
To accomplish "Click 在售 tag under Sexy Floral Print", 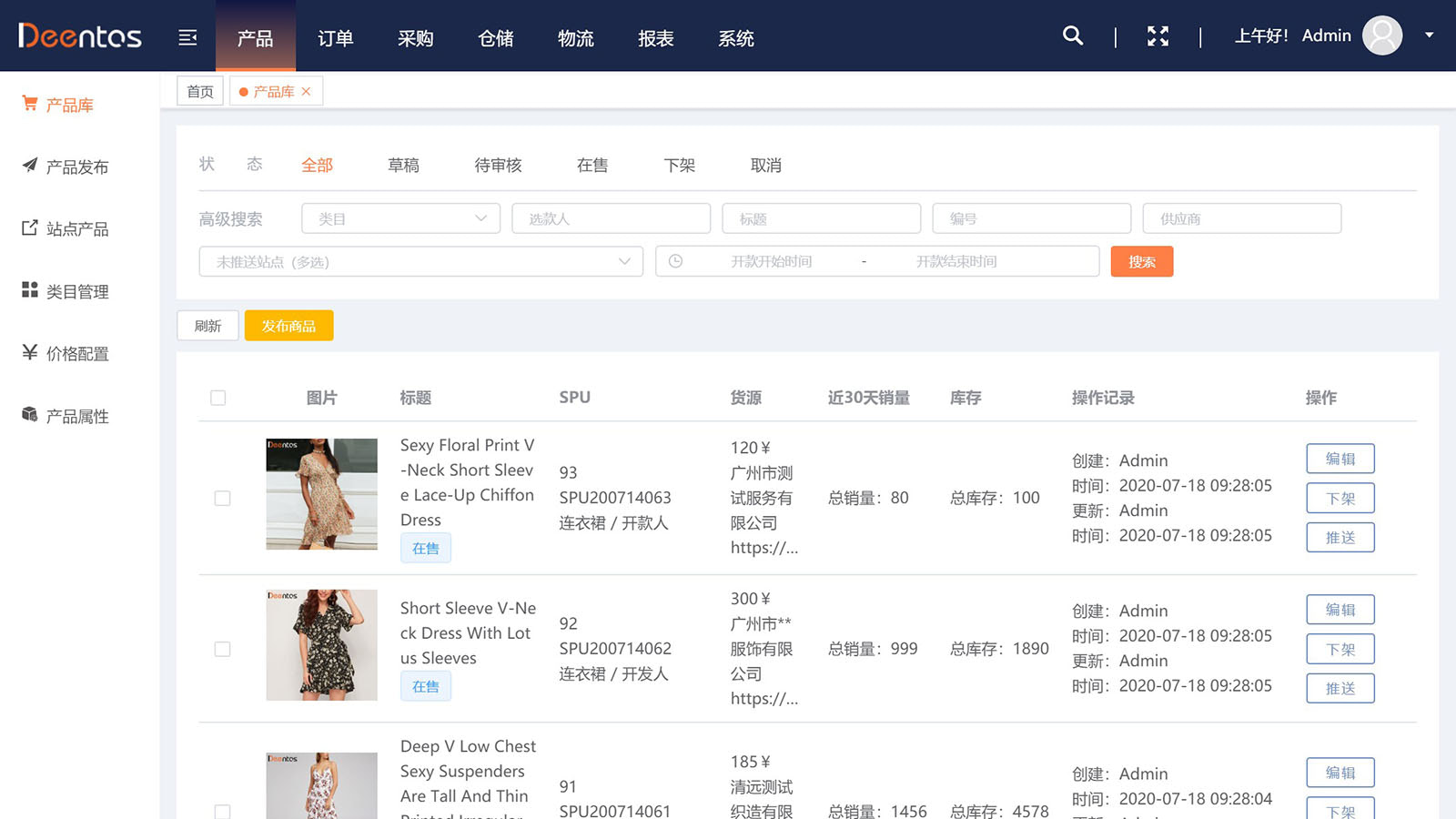I will [426, 548].
